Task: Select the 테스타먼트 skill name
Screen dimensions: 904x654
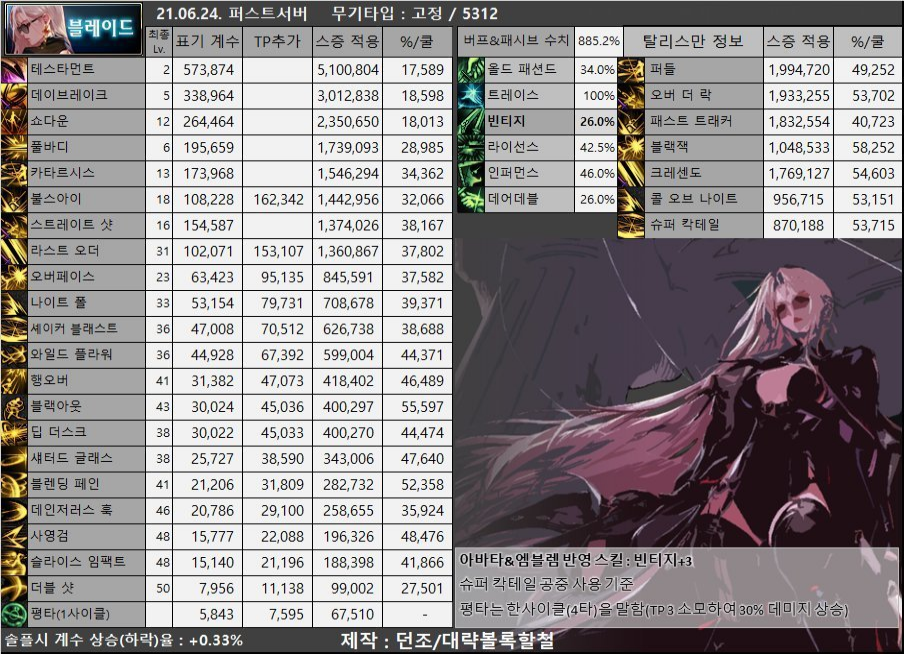Action: tap(63, 69)
